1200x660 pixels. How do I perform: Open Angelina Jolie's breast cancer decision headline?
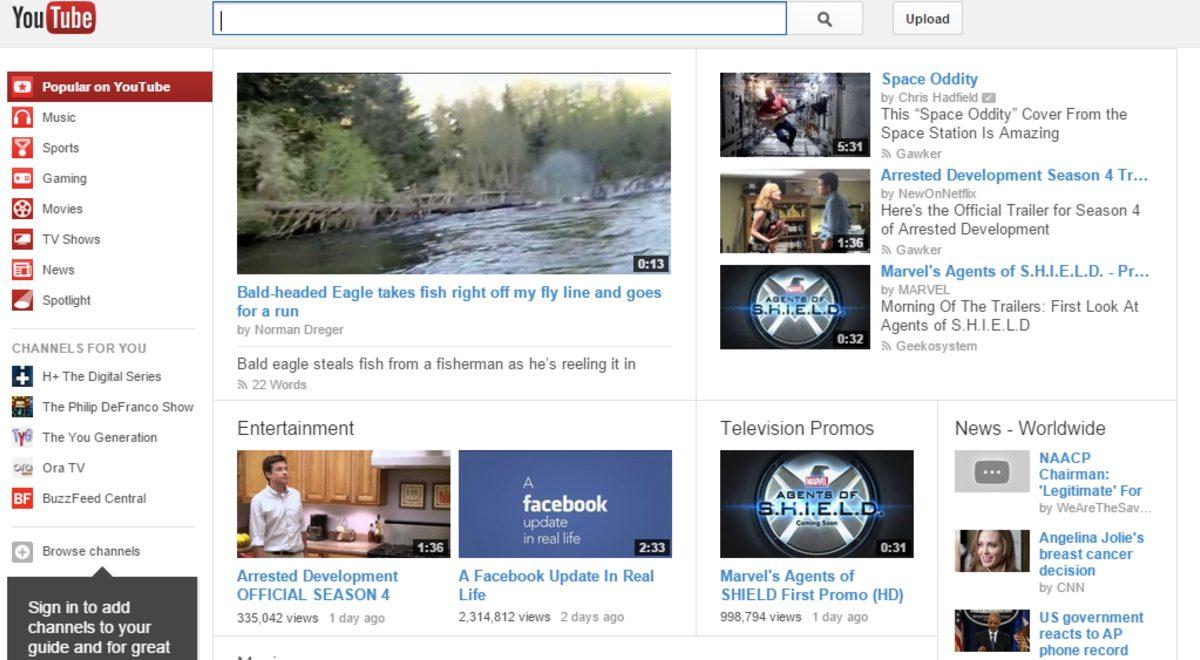(1091, 554)
